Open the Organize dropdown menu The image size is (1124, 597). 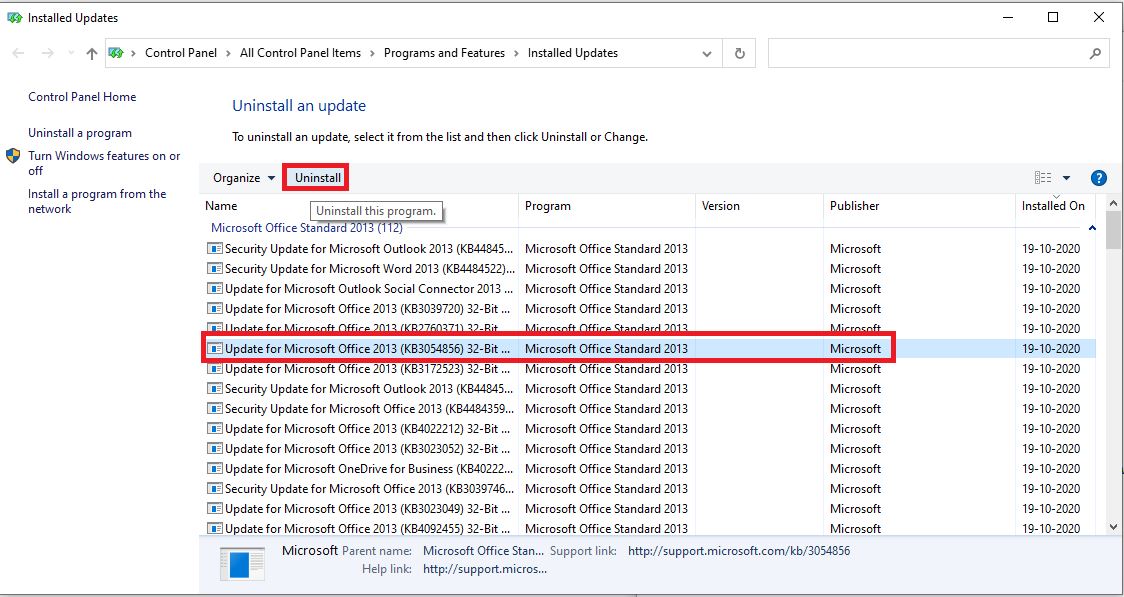[240, 177]
